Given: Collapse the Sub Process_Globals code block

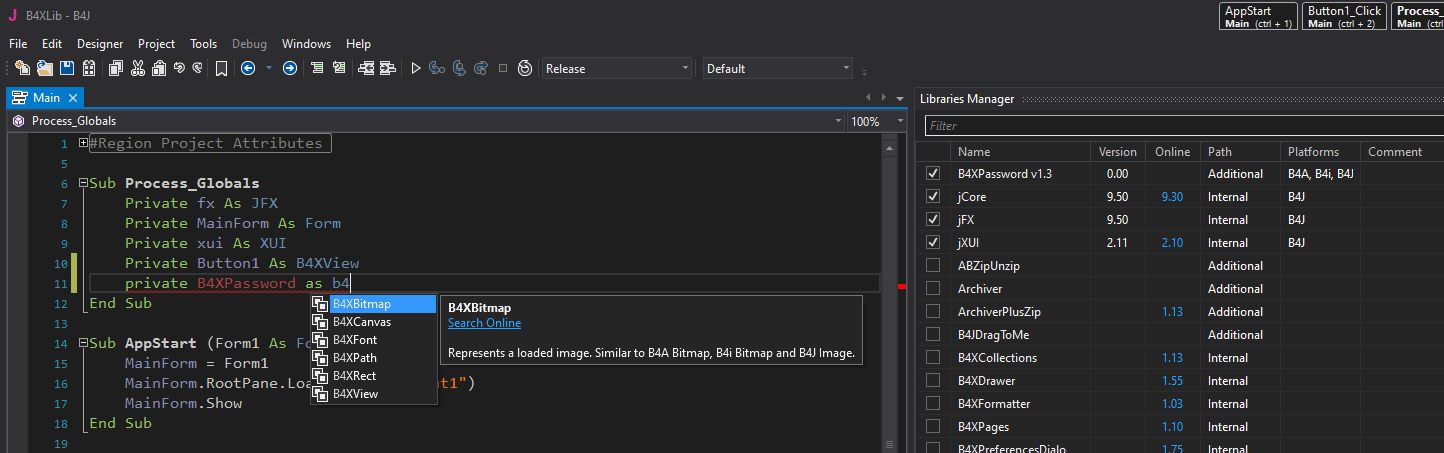Looking at the screenshot, I should click(x=83, y=183).
